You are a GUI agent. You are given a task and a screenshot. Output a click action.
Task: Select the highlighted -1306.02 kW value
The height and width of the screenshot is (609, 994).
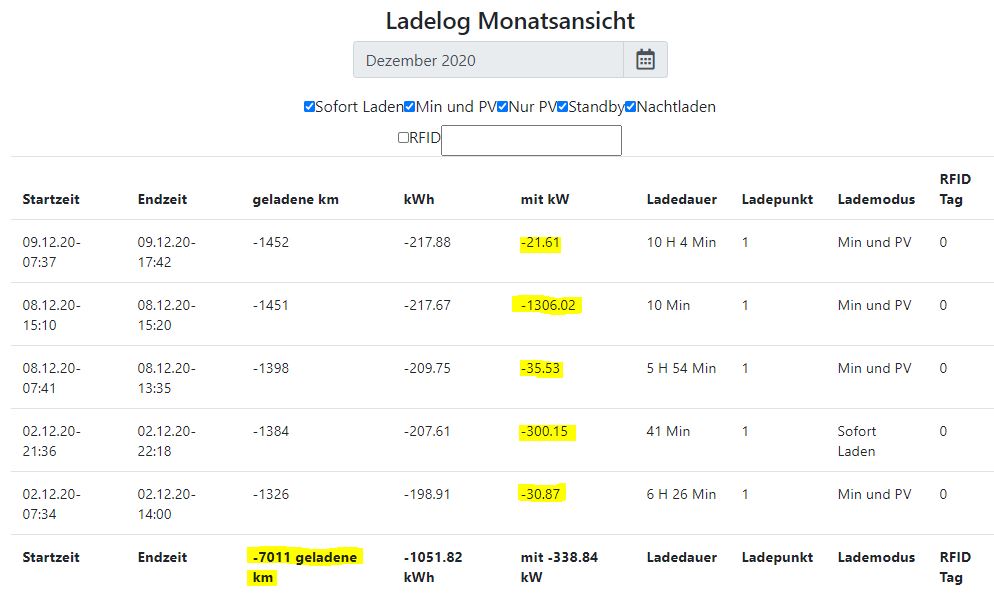(x=547, y=305)
